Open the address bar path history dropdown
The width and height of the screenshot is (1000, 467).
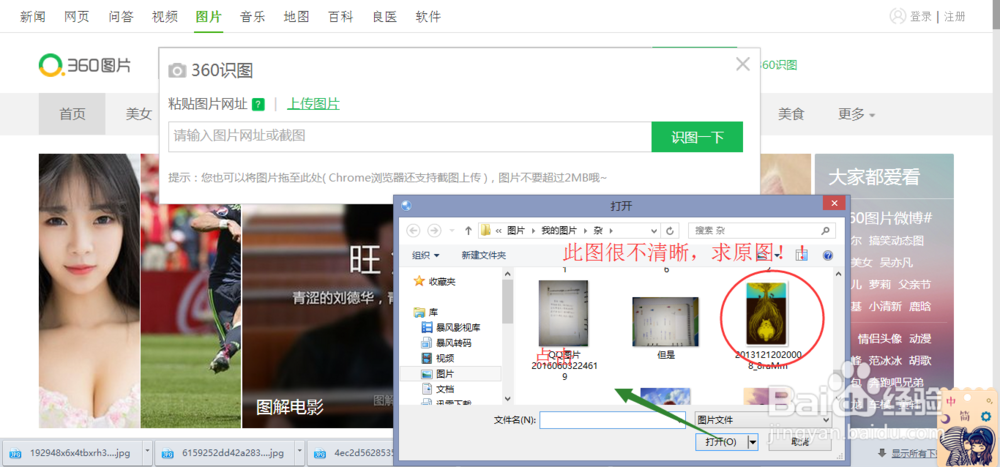654,230
